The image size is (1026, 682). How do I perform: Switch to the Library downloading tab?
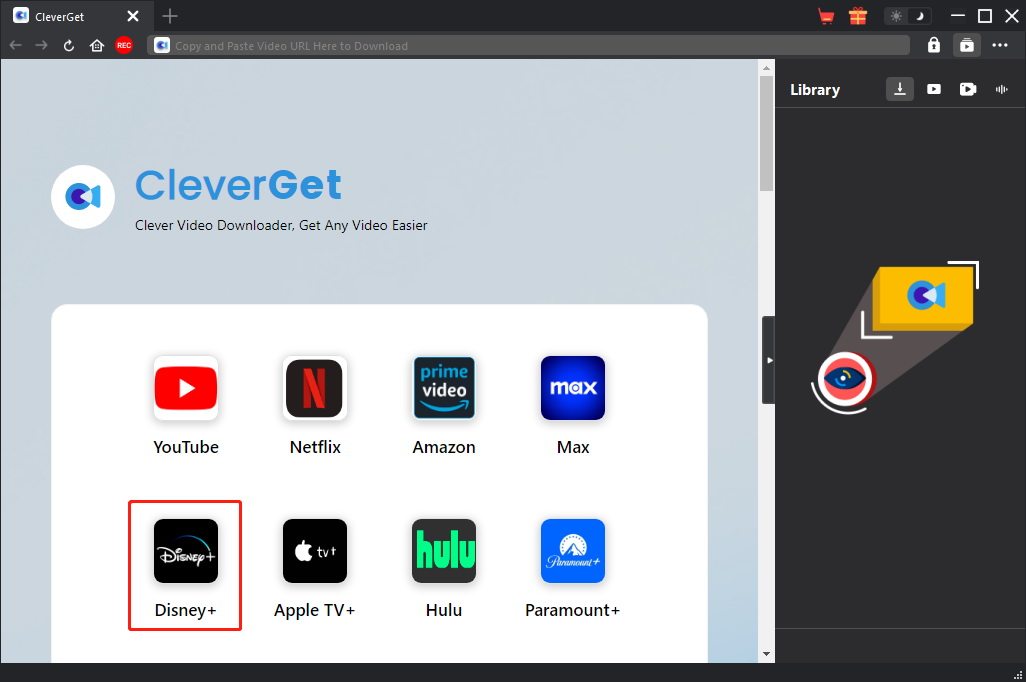tap(900, 89)
